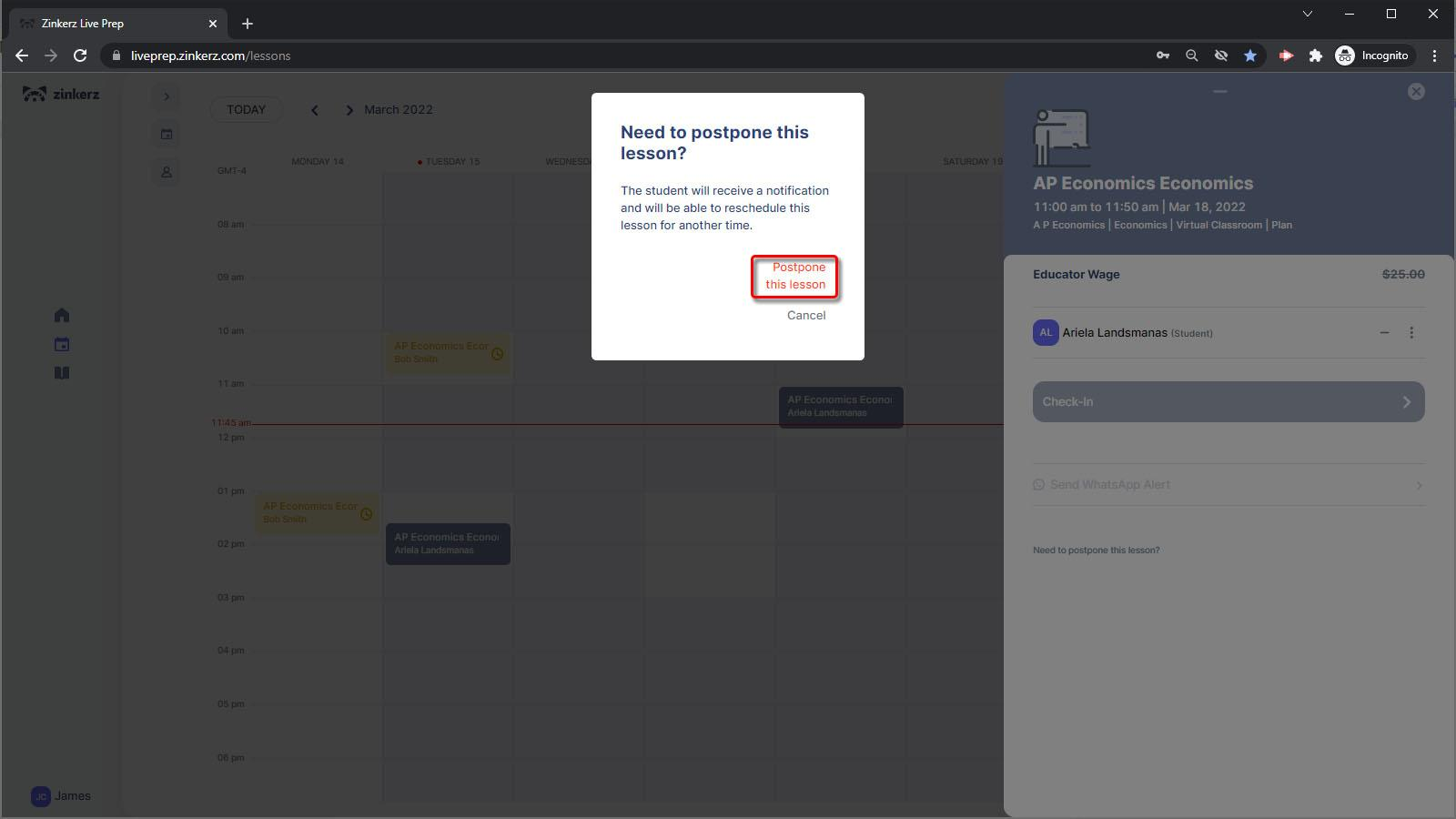Click clock icon on Monday Bob Smith lesson
The image size is (1456, 819).
[x=366, y=514]
